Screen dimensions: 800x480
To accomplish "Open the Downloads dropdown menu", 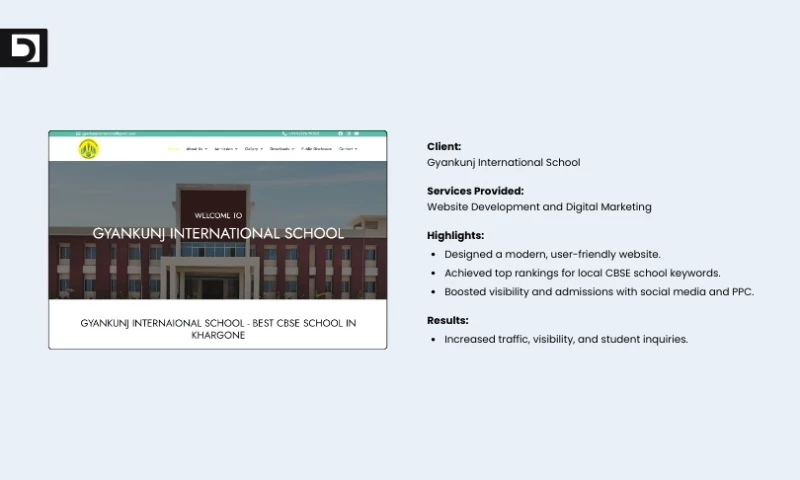I will click(282, 149).
